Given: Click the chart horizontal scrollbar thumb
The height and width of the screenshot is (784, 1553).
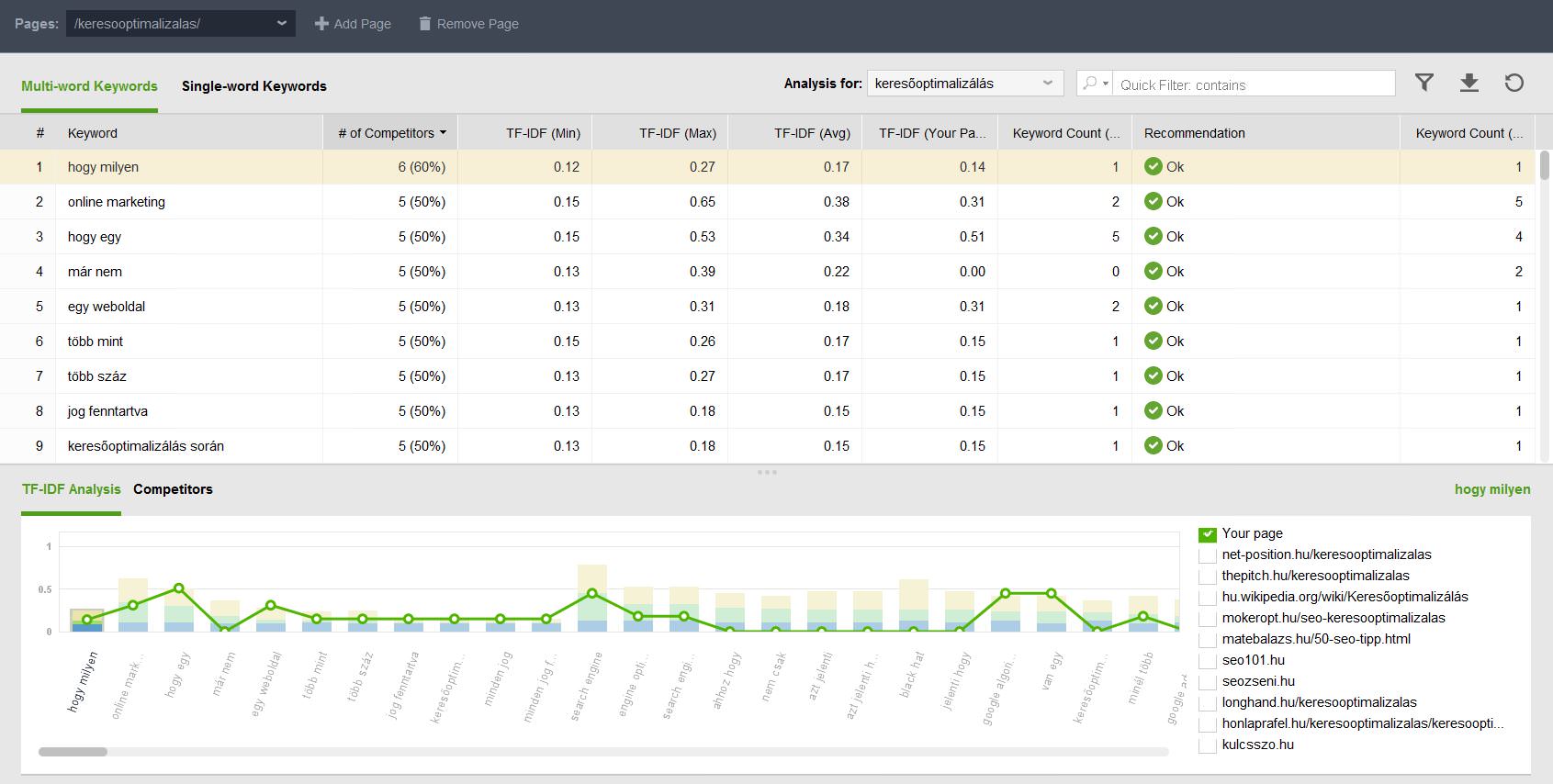Looking at the screenshot, I should (73, 752).
